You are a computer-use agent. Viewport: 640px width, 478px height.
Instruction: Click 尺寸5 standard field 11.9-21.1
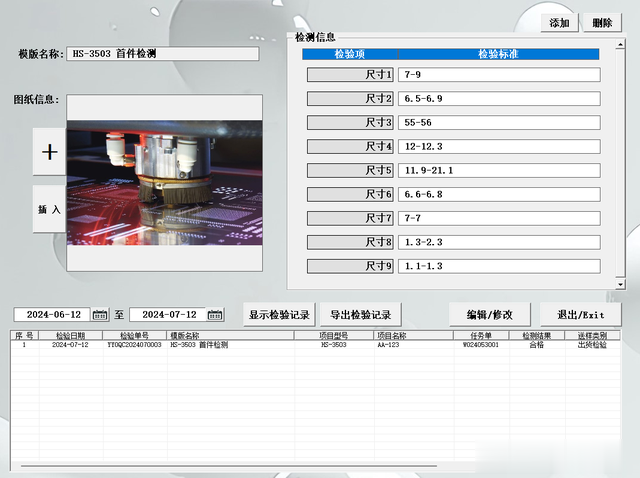pyautogui.click(x=499, y=170)
